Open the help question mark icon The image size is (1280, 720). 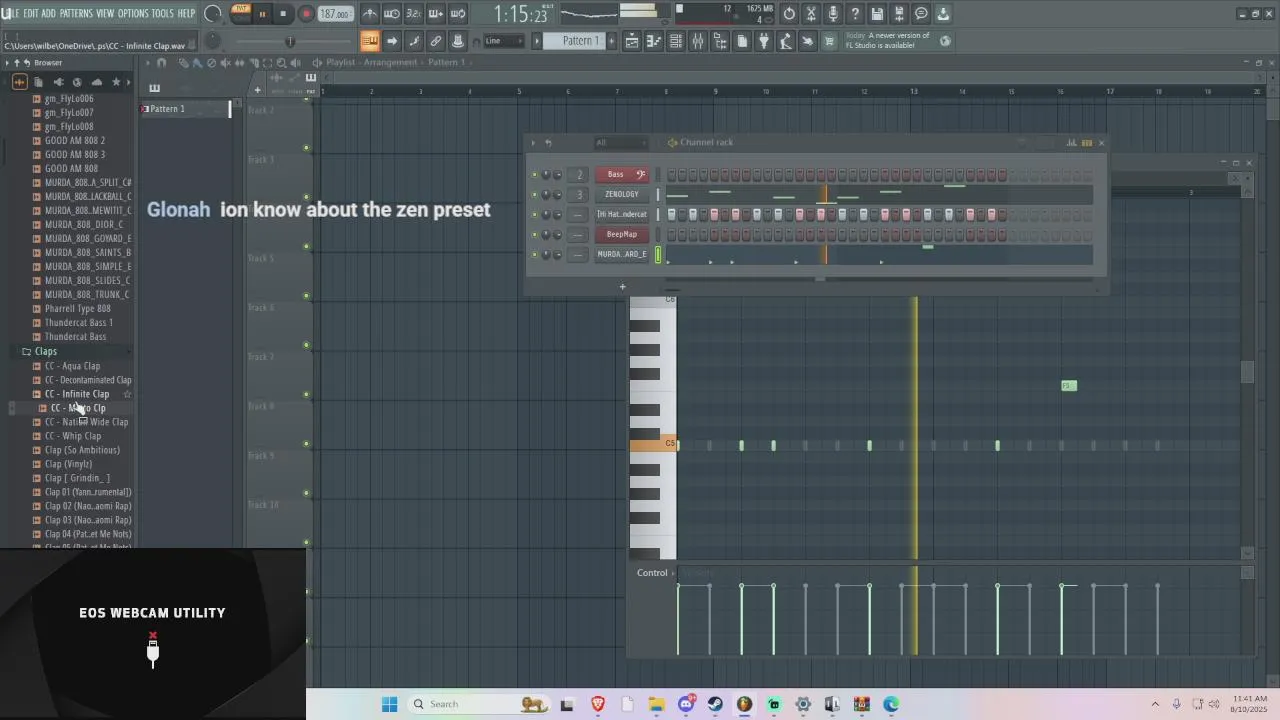[x=855, y=14]
